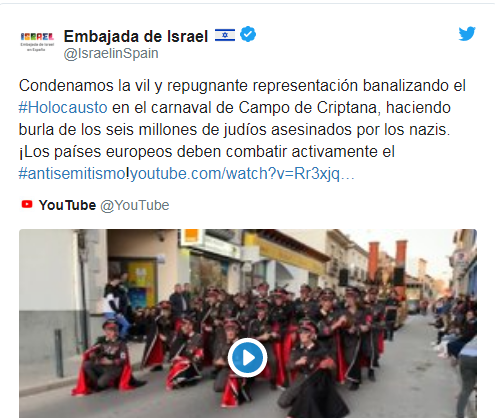495x418 pixels.
Task: Click the bold YouTube source label
Action: point(67,205)
